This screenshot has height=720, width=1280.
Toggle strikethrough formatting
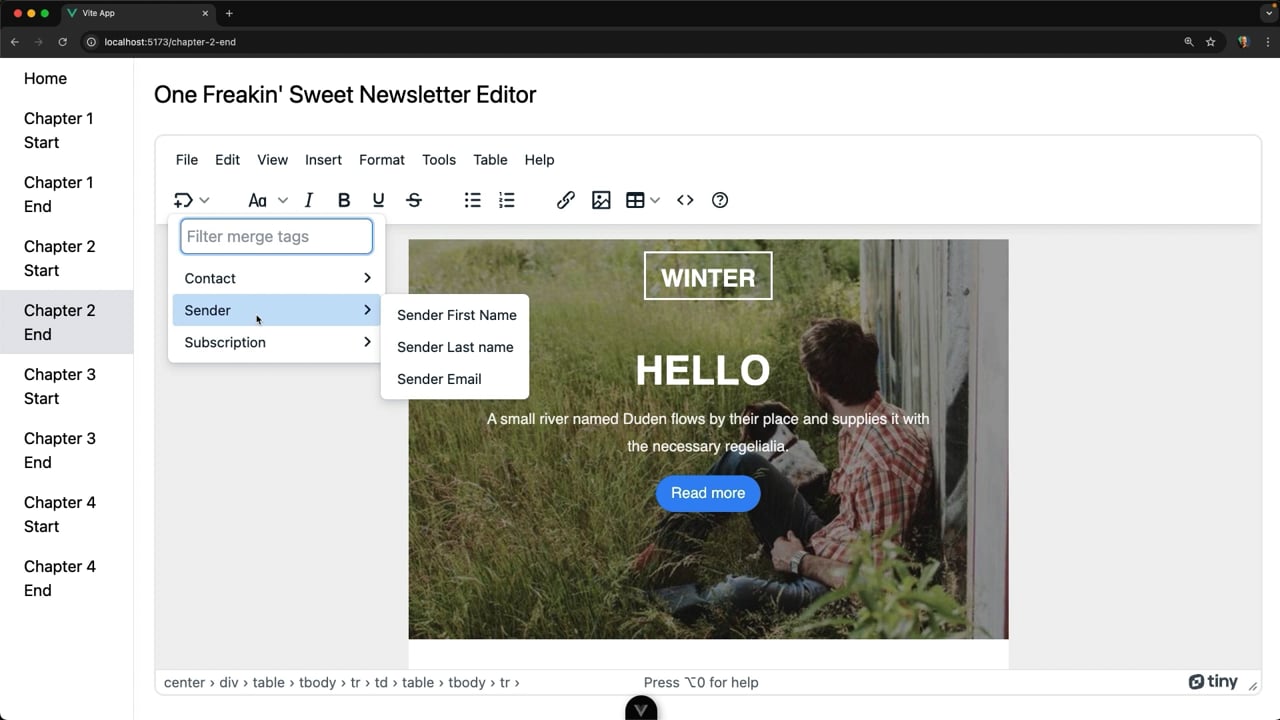coord(414,200)
